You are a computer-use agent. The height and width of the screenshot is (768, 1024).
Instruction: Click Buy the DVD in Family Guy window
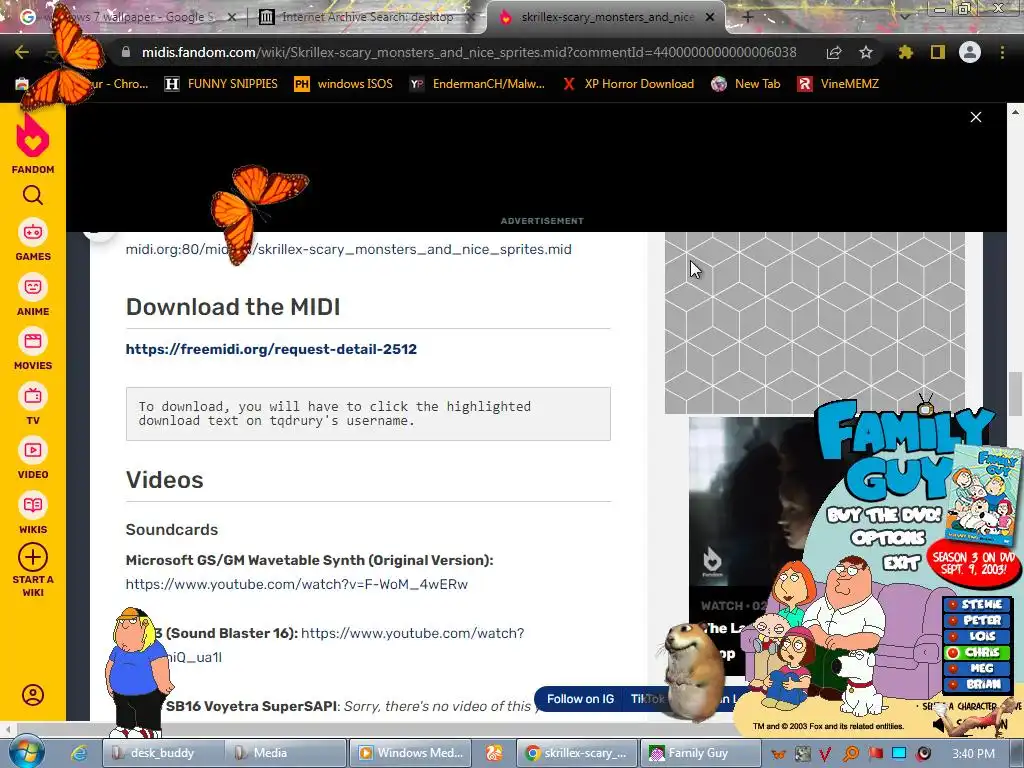(x=884, y=515)
